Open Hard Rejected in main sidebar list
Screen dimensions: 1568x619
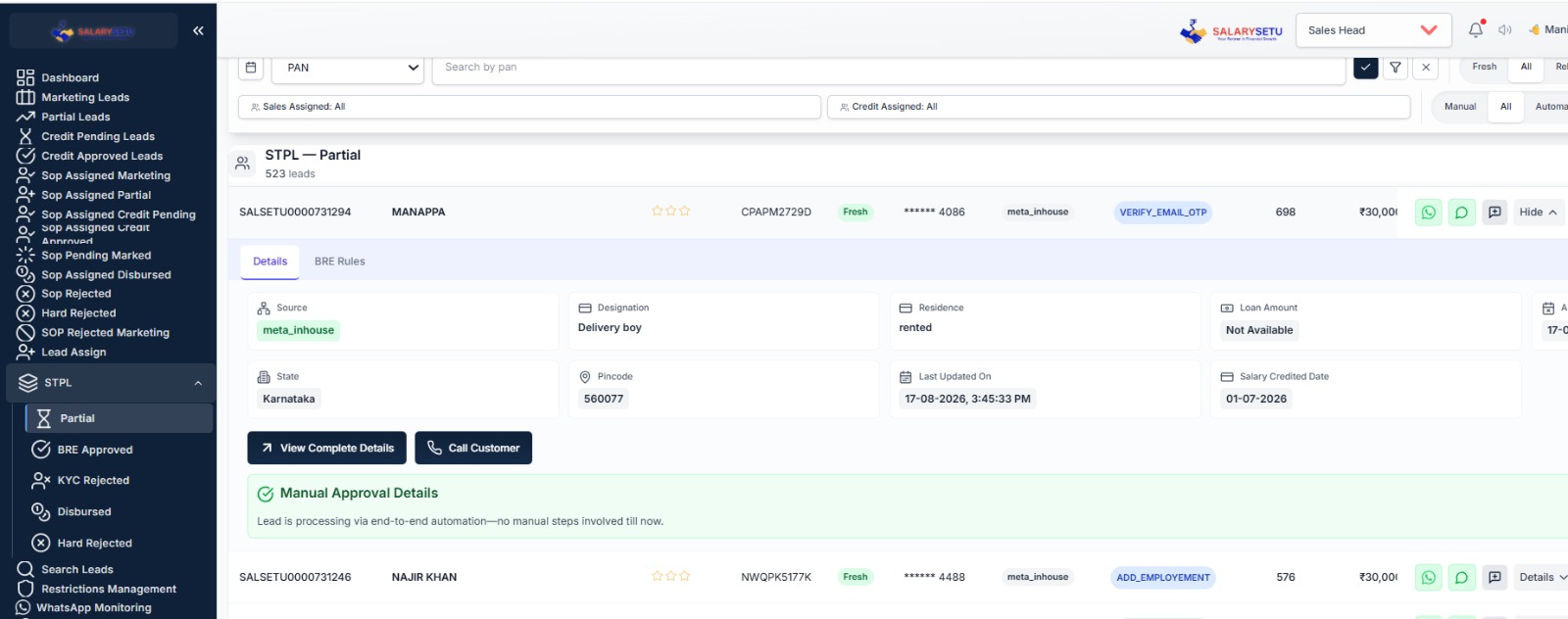pyautogui.click(x=78, y=312)
